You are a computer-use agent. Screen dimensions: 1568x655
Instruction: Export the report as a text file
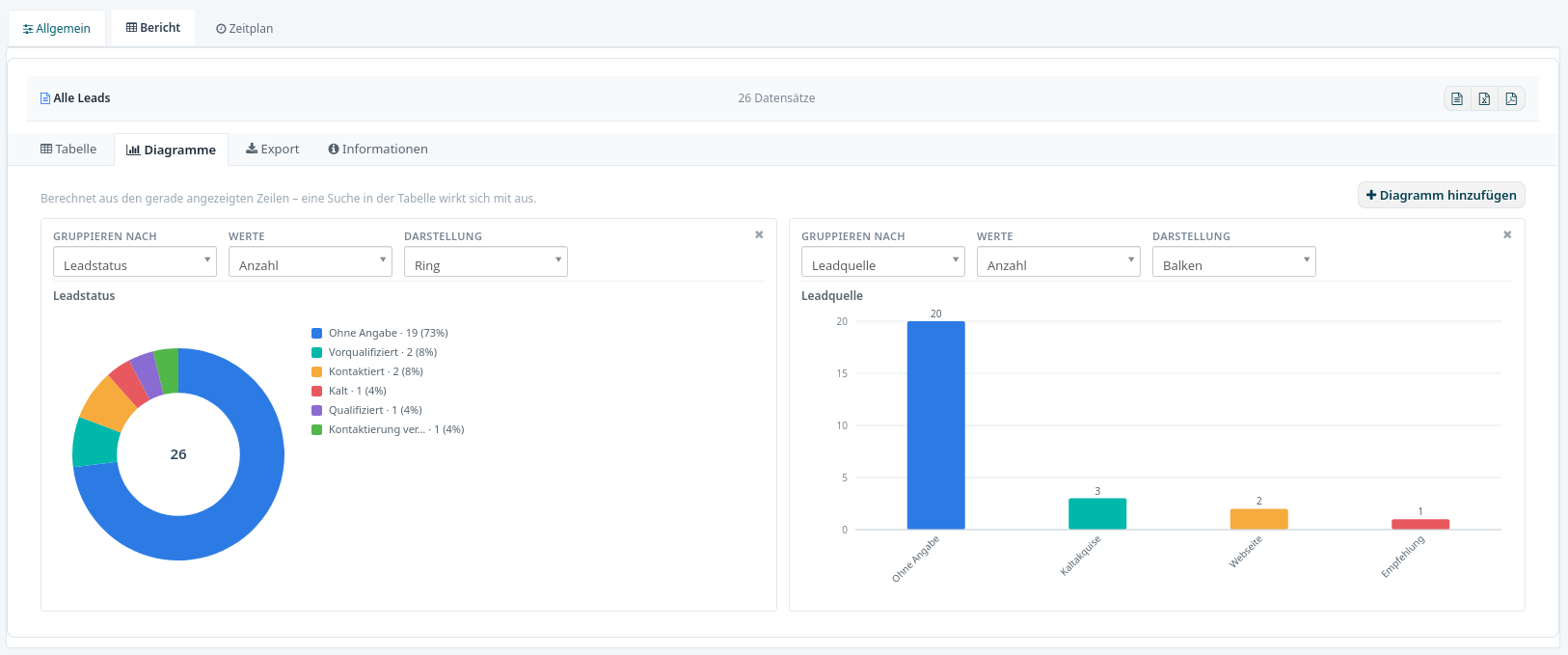(x=1457, y=98)
